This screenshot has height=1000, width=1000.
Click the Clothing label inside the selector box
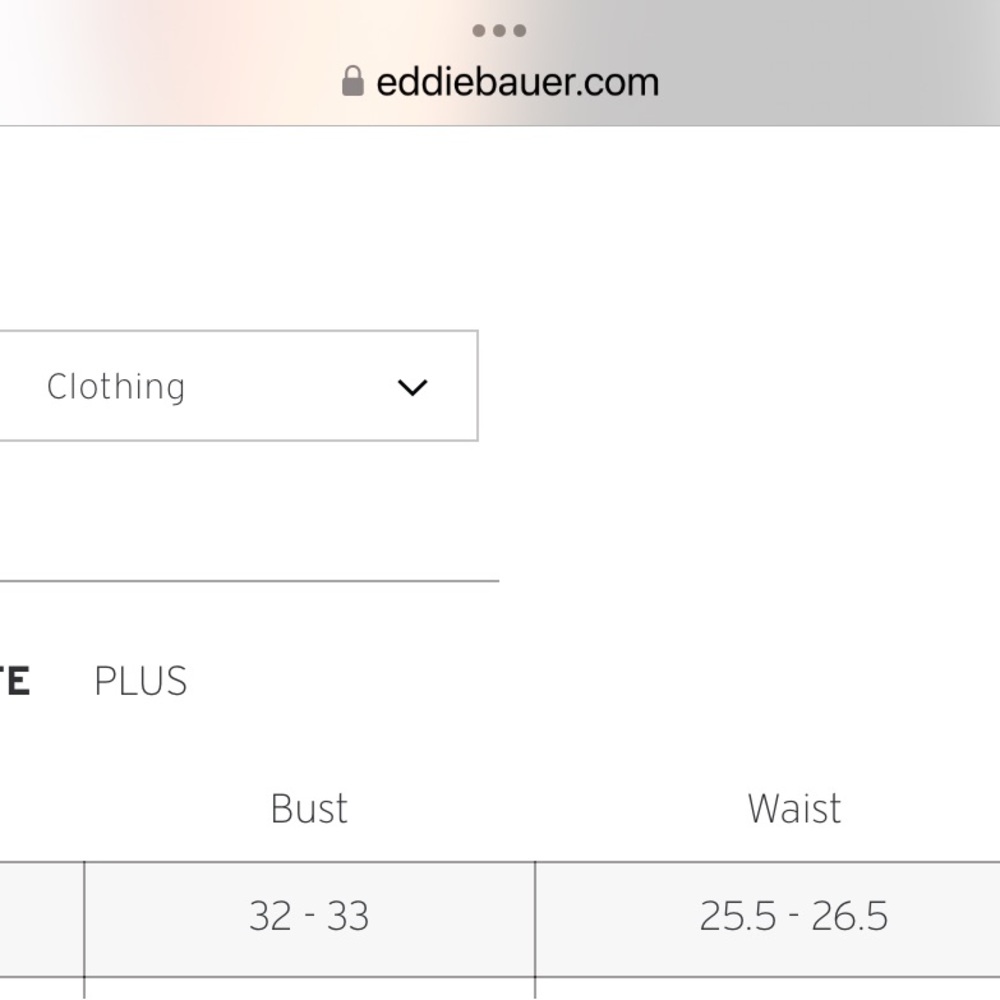115,387
